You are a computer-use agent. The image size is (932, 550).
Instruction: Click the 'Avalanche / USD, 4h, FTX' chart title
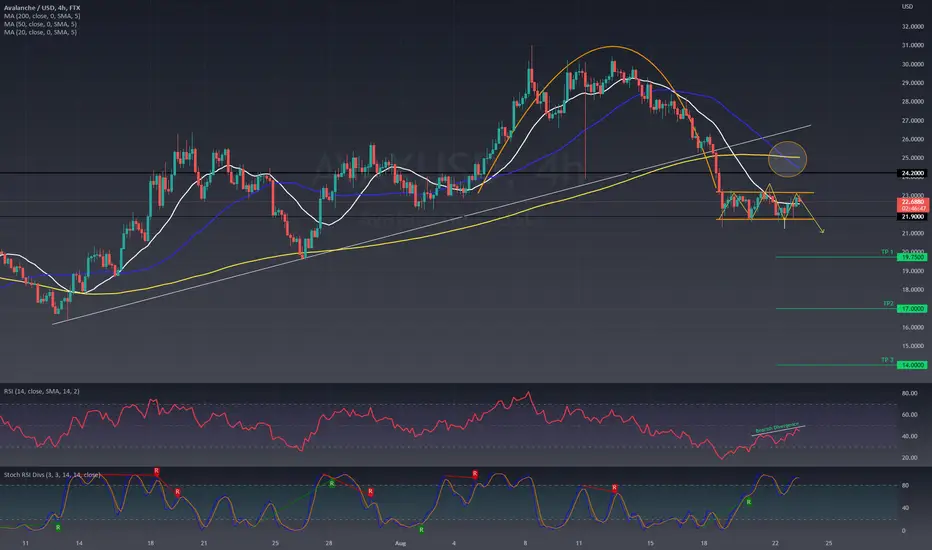[x=42, y=8]
